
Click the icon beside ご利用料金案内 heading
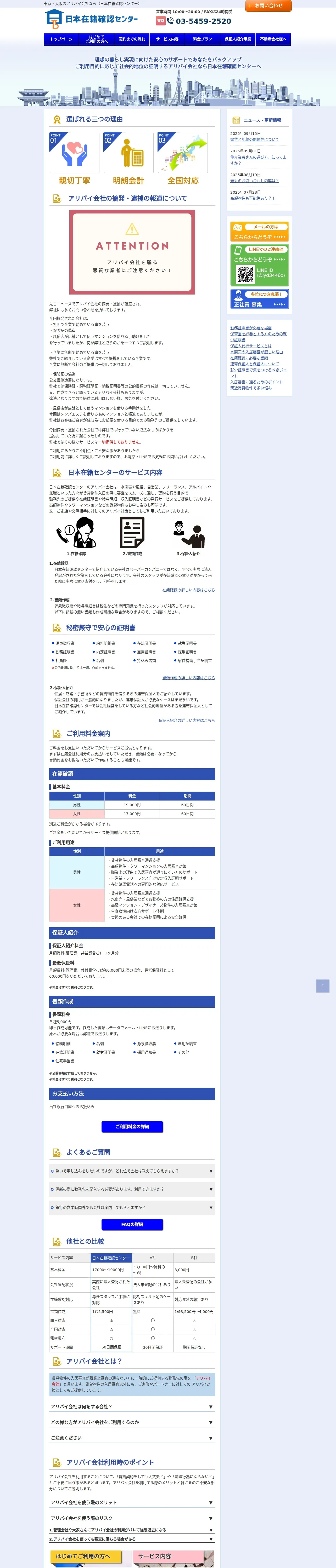(57, 734)
